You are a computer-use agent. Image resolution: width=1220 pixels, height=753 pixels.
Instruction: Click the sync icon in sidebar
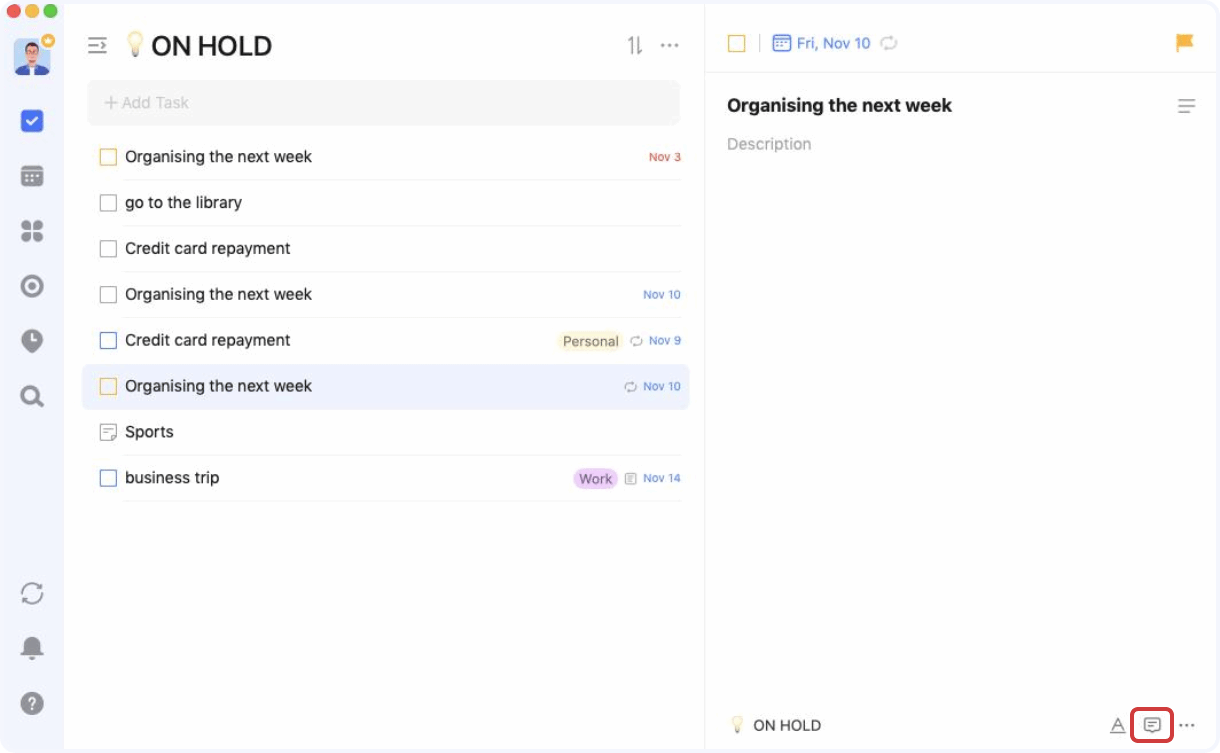(x=32, y=593)
